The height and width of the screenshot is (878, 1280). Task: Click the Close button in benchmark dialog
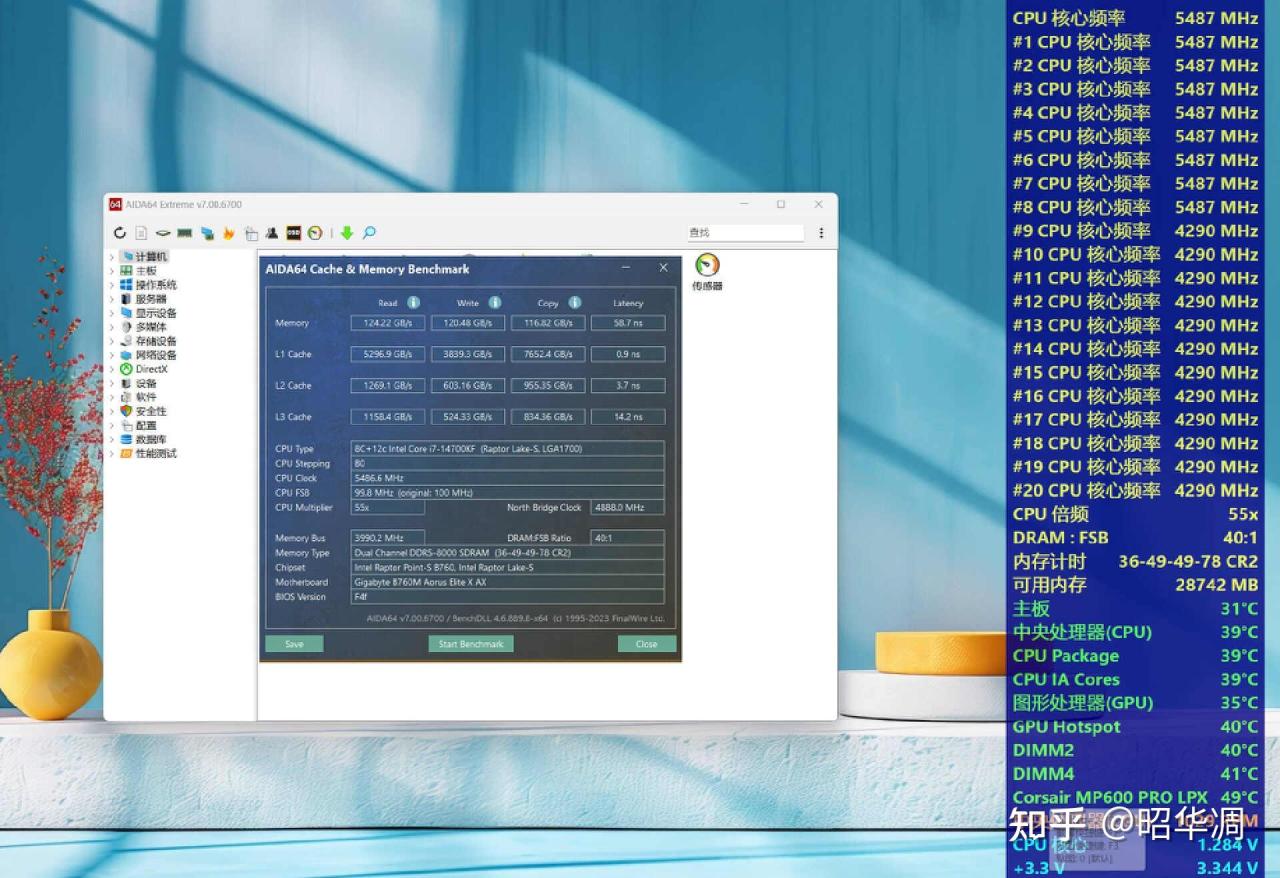(647, 644)
